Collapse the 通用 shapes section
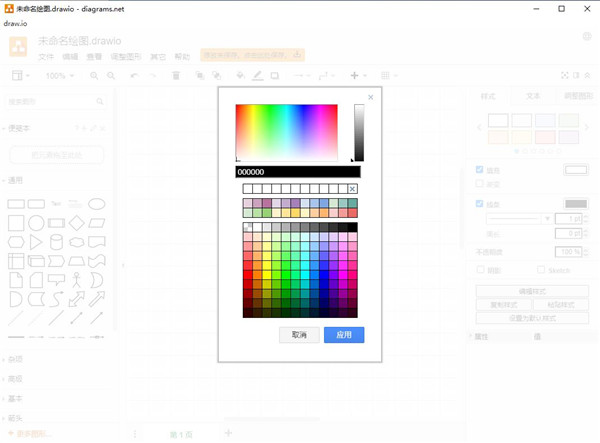 (16, 181)
